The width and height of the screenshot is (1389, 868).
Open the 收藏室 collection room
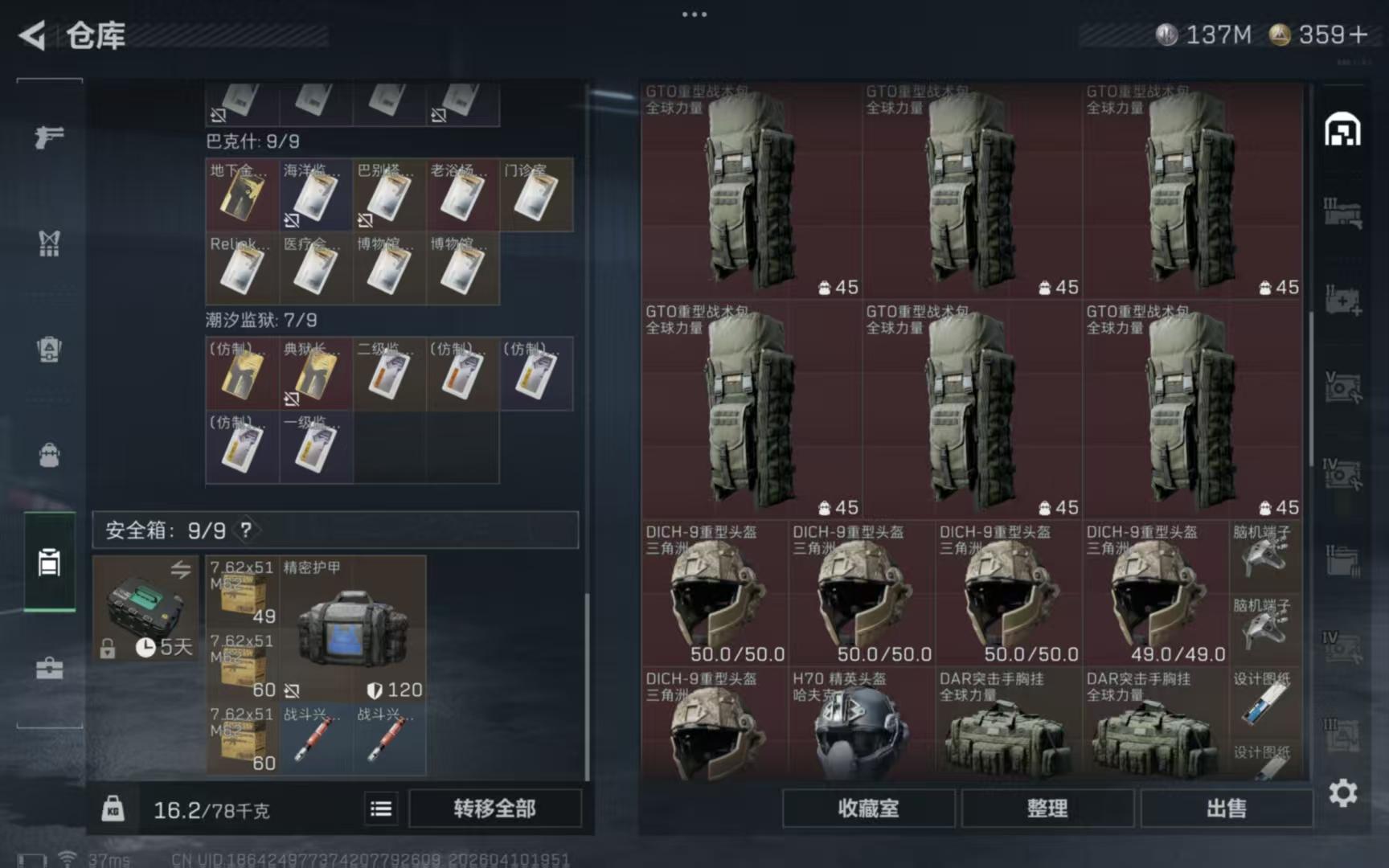(x=868, y=809)
